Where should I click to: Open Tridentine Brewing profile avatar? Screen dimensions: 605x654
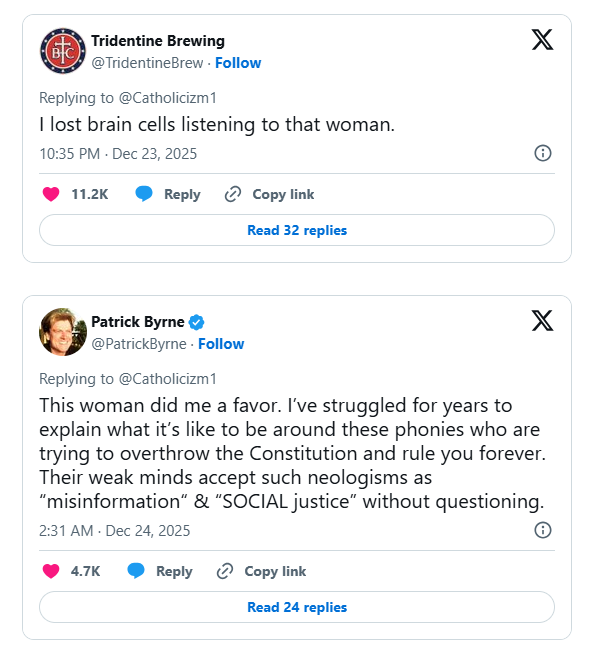point(63,51)
